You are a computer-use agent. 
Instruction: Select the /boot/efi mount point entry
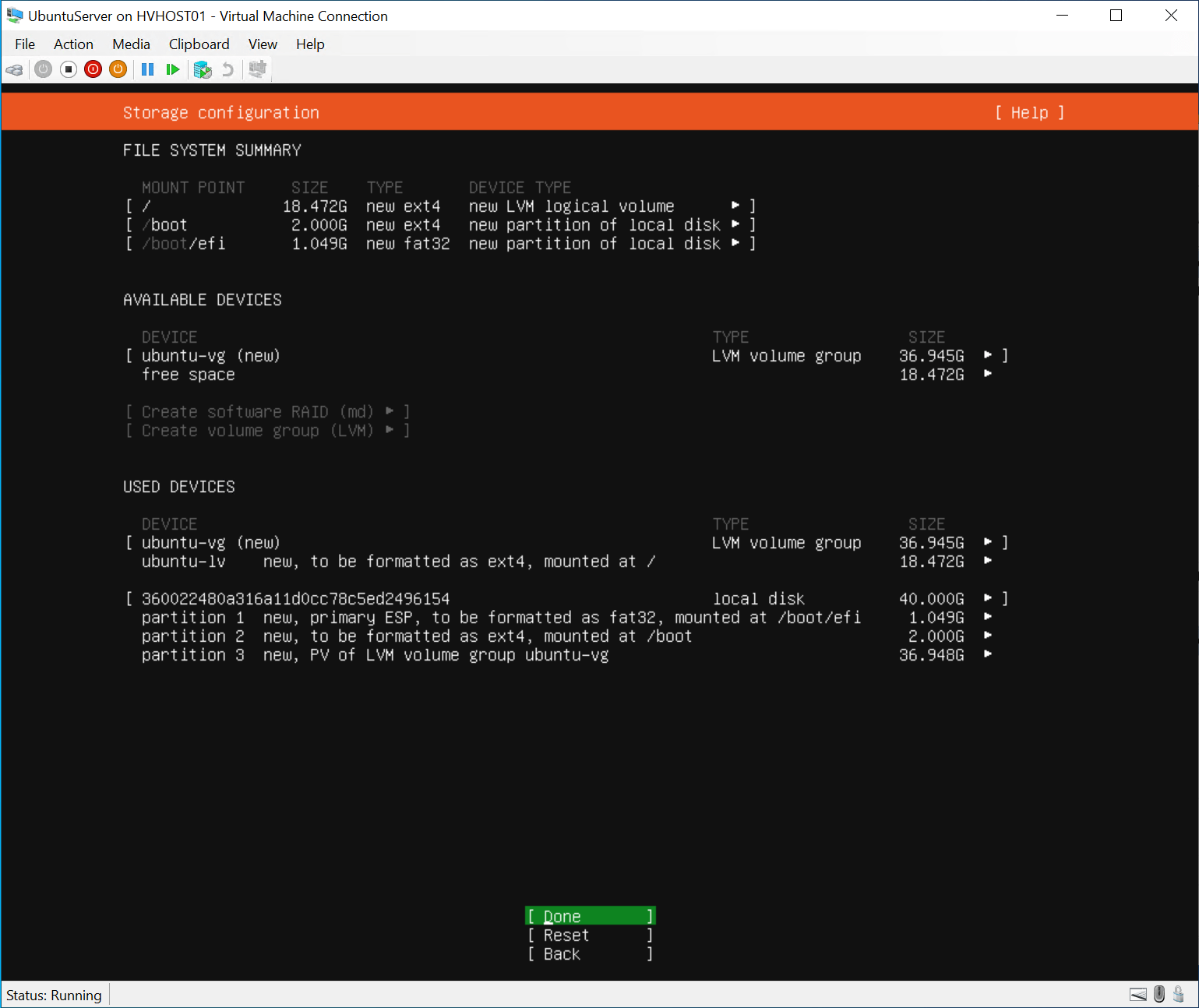[x=441, y=243]
